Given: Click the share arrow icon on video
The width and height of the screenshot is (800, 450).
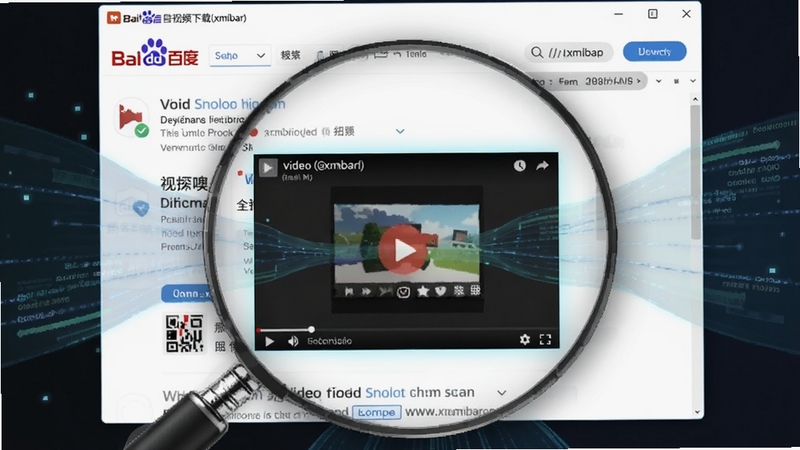Looking at the screenshot, I should pos(542,165).
